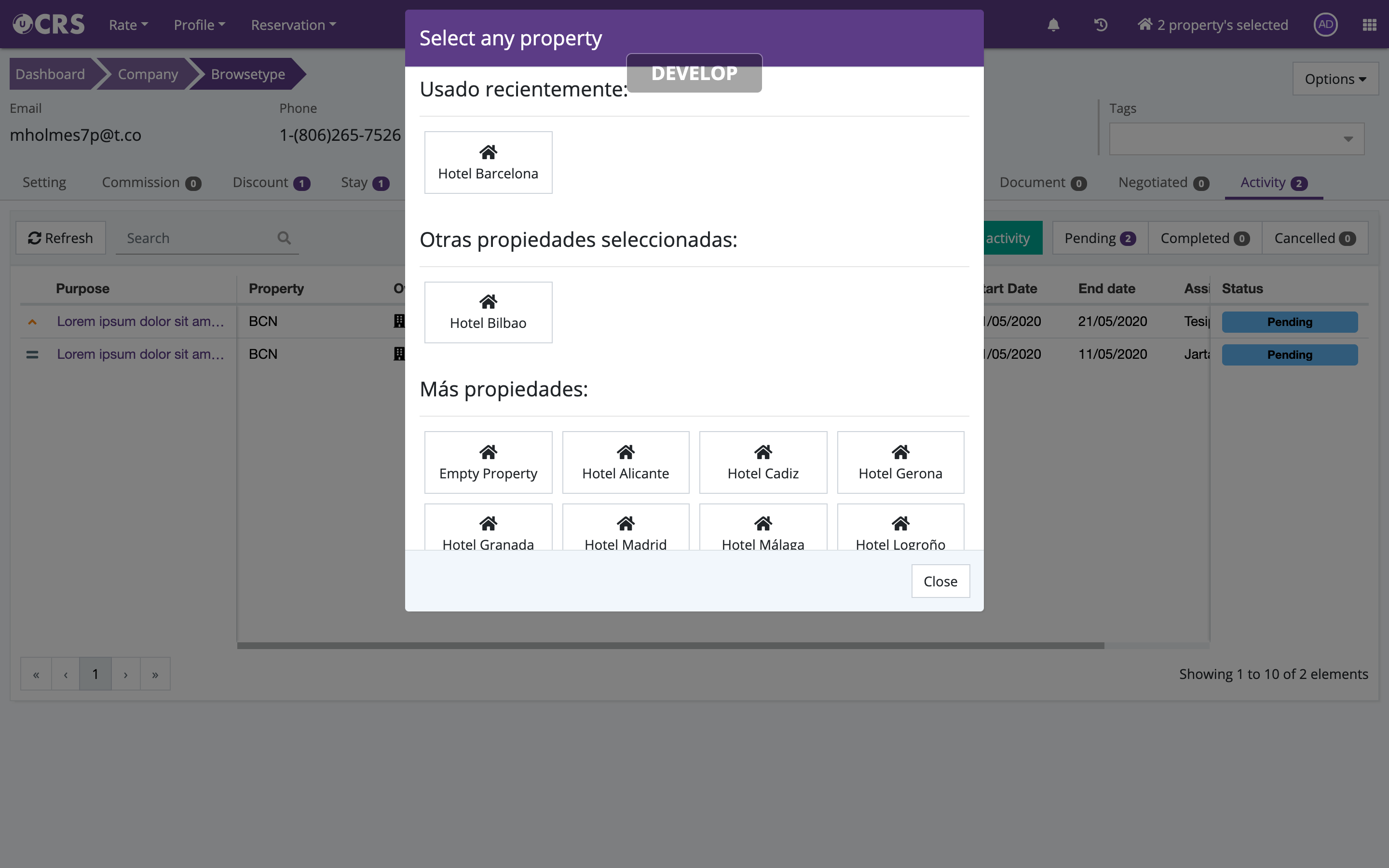Close the property selection dialog

tap(940, 581)
